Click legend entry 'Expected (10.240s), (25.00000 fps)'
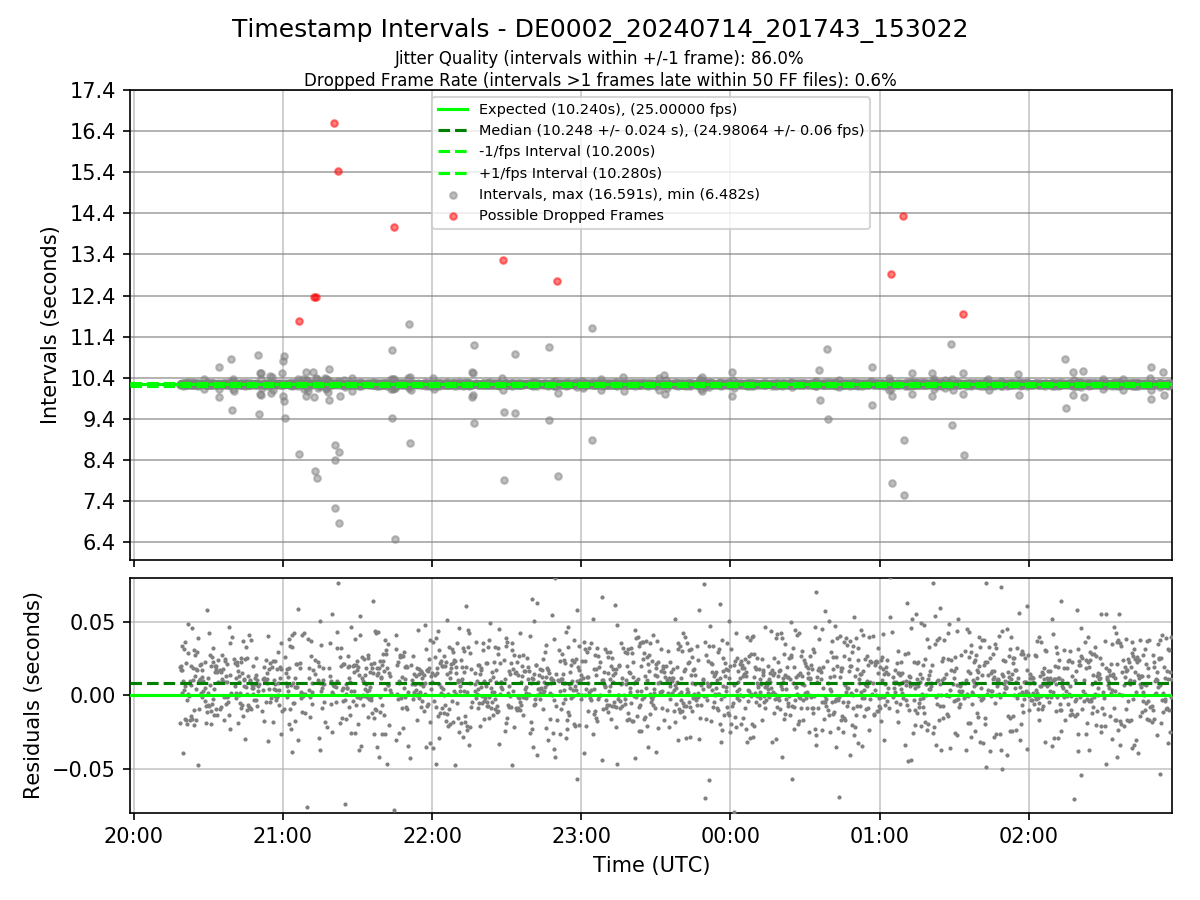The width and height of the screenshot is (1200, 900). (608, 109)
